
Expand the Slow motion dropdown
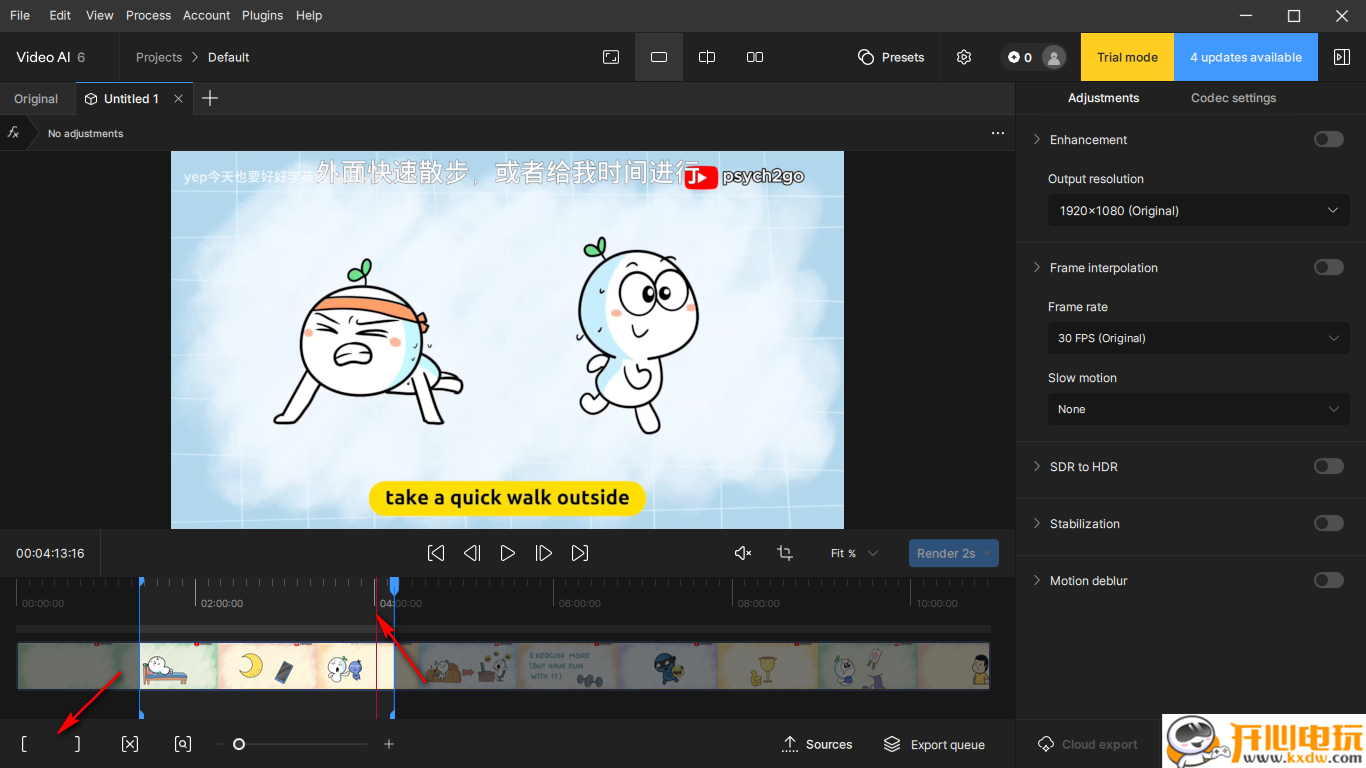(x=1198, y=409)
